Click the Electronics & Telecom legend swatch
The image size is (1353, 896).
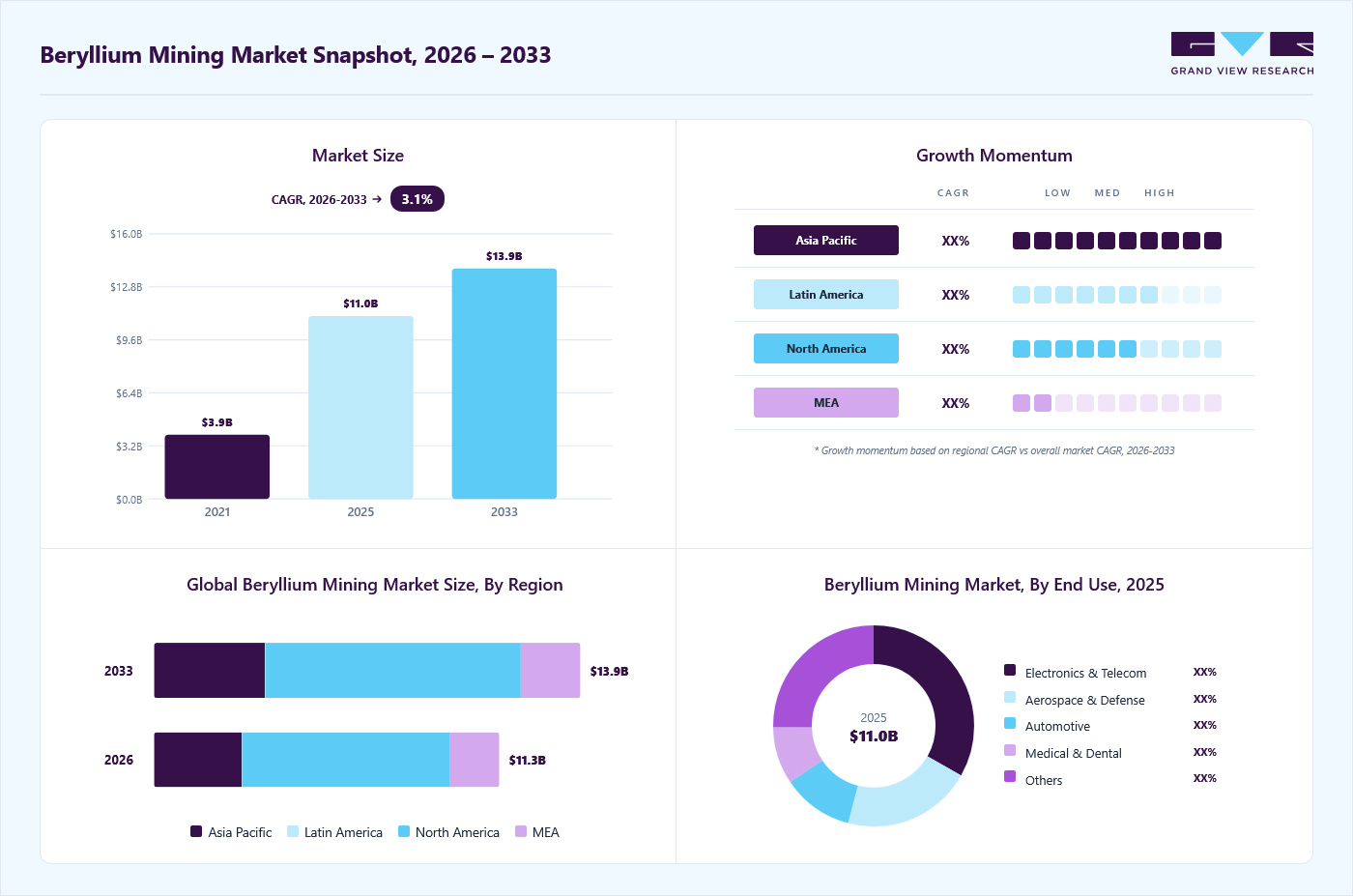click(1010, 670)
